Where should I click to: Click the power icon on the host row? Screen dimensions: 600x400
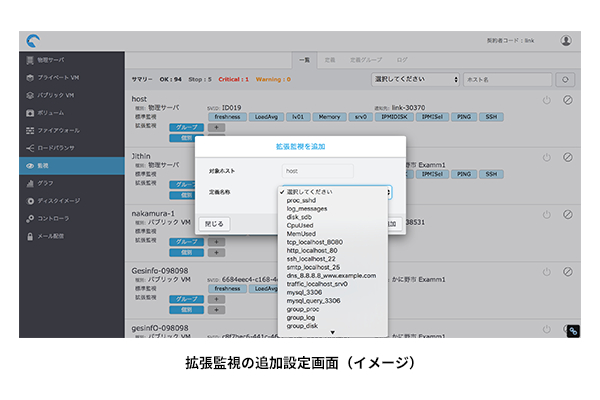tap(546, 100)
